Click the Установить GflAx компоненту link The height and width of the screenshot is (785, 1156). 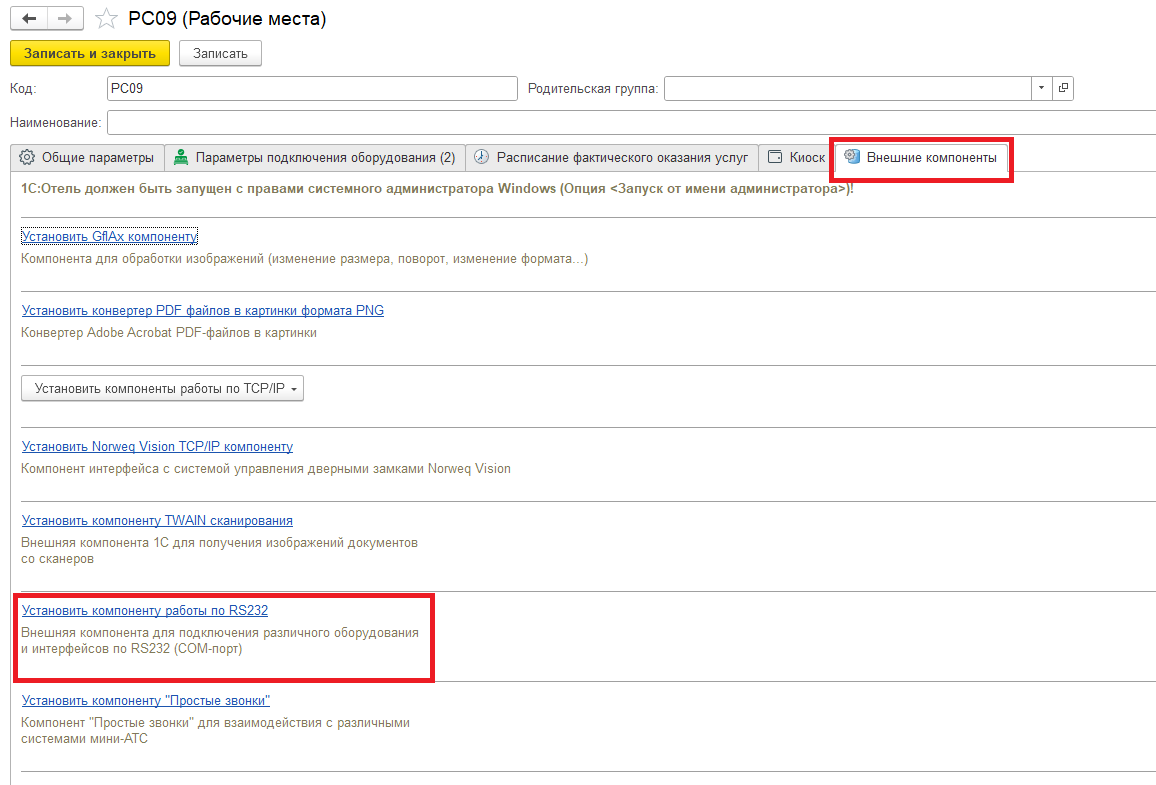[x=109, y=237]
